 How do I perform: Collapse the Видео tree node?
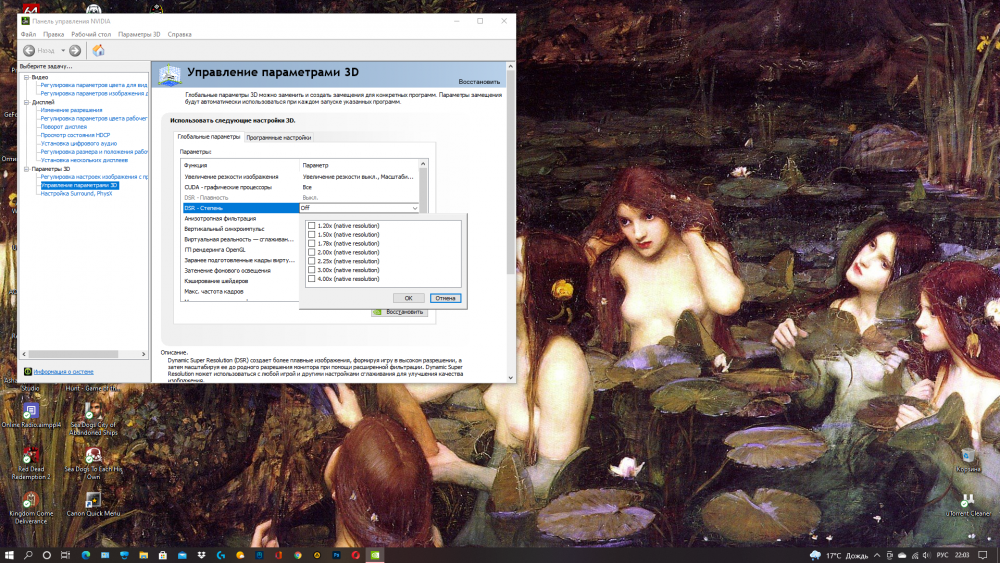(27, 77)
